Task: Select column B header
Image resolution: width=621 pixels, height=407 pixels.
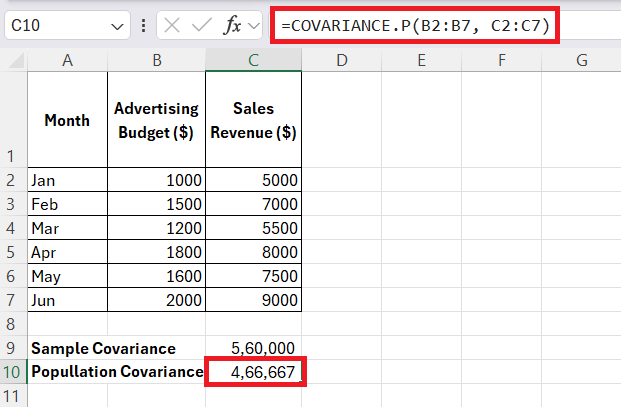Action: (156, 60)
